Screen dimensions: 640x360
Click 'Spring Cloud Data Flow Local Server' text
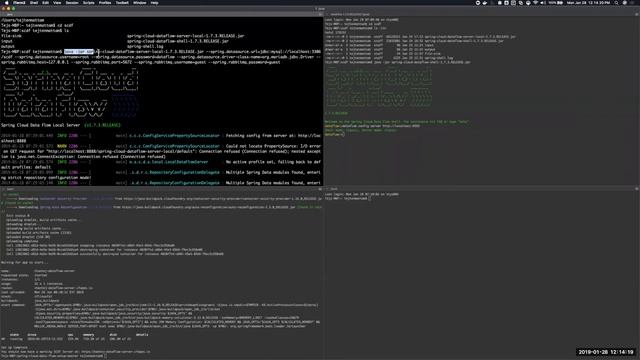click(40, 125)
